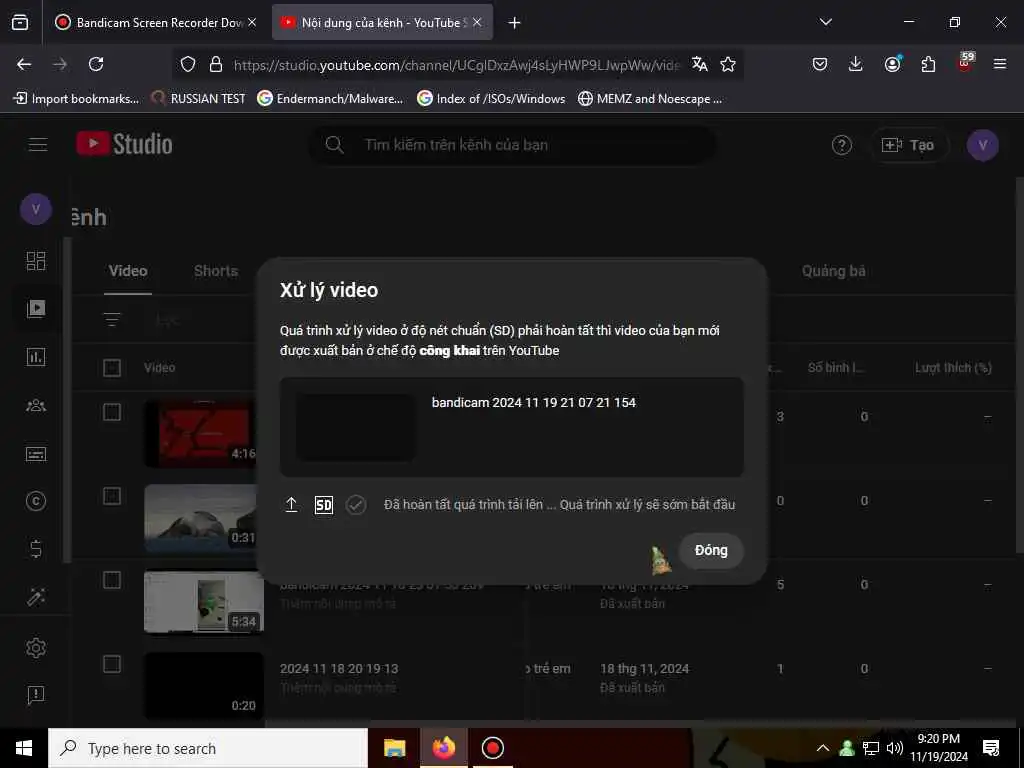Viewport: 1024px width, 768px height.
Task: Click the SD processing icon in the dialog
Action: (x=323, y=505)
